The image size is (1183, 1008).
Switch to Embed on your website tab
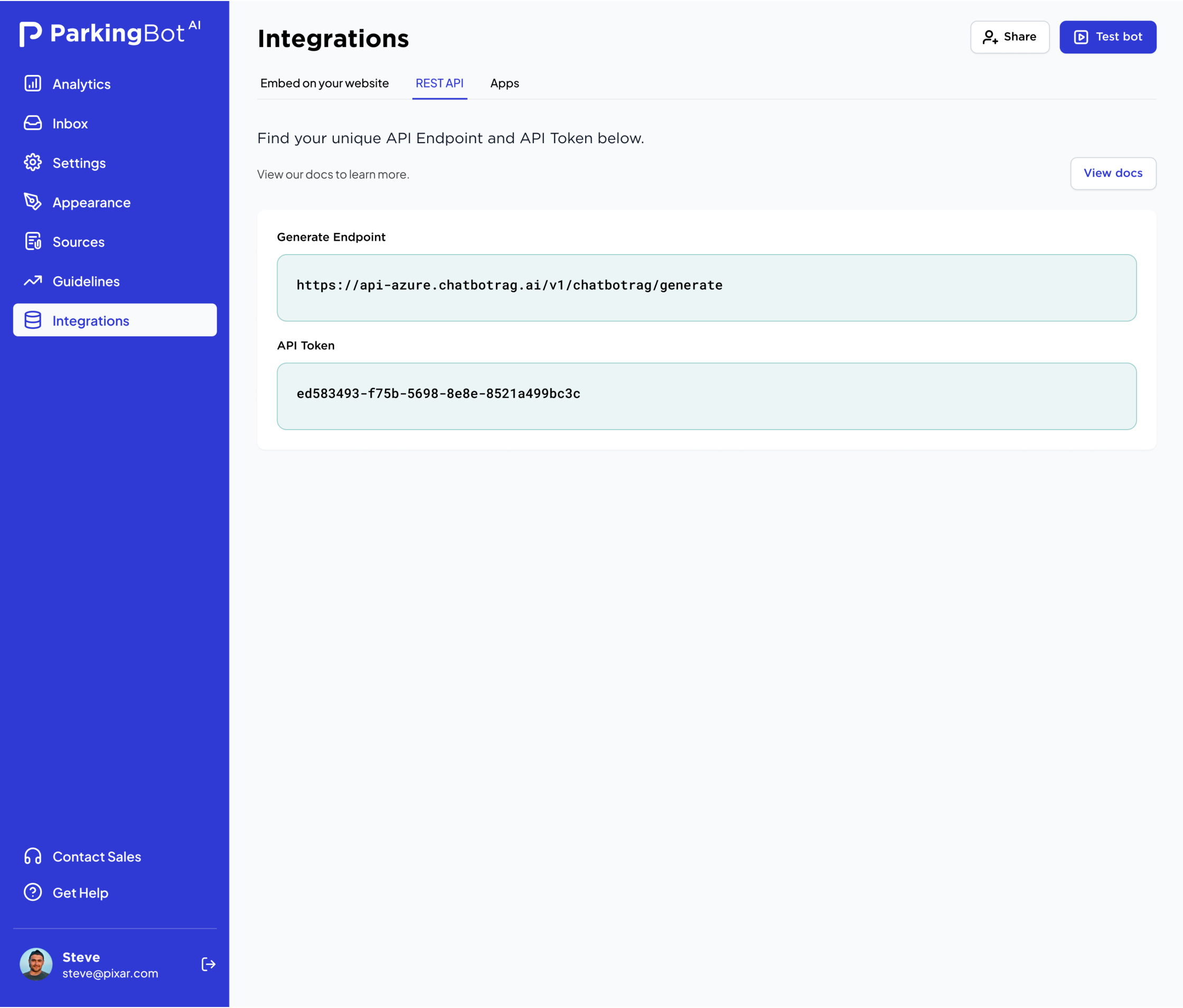tap(324, 83)
